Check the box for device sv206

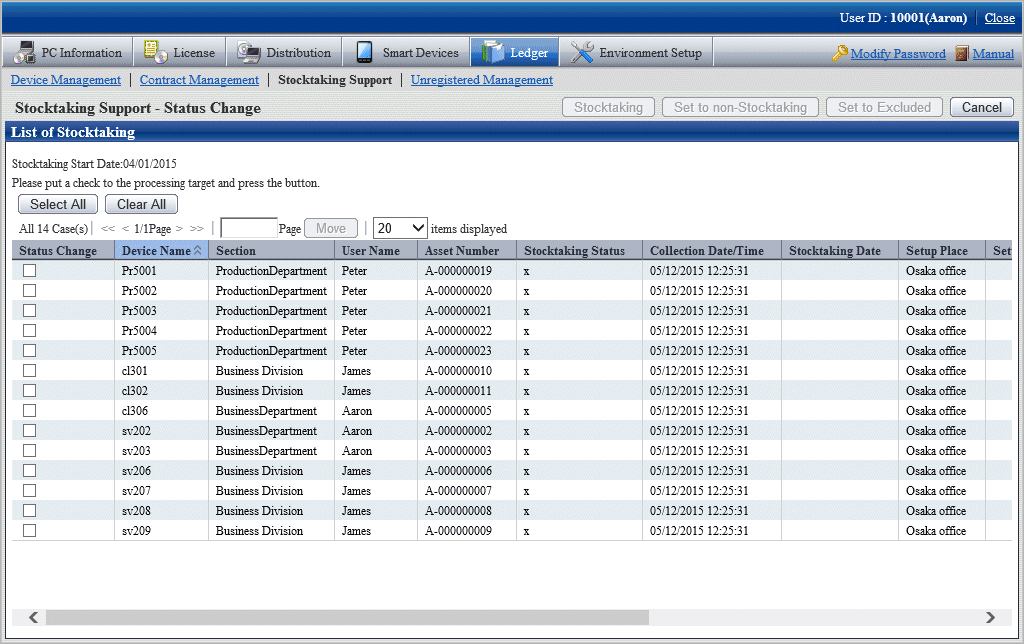(29, 470)
